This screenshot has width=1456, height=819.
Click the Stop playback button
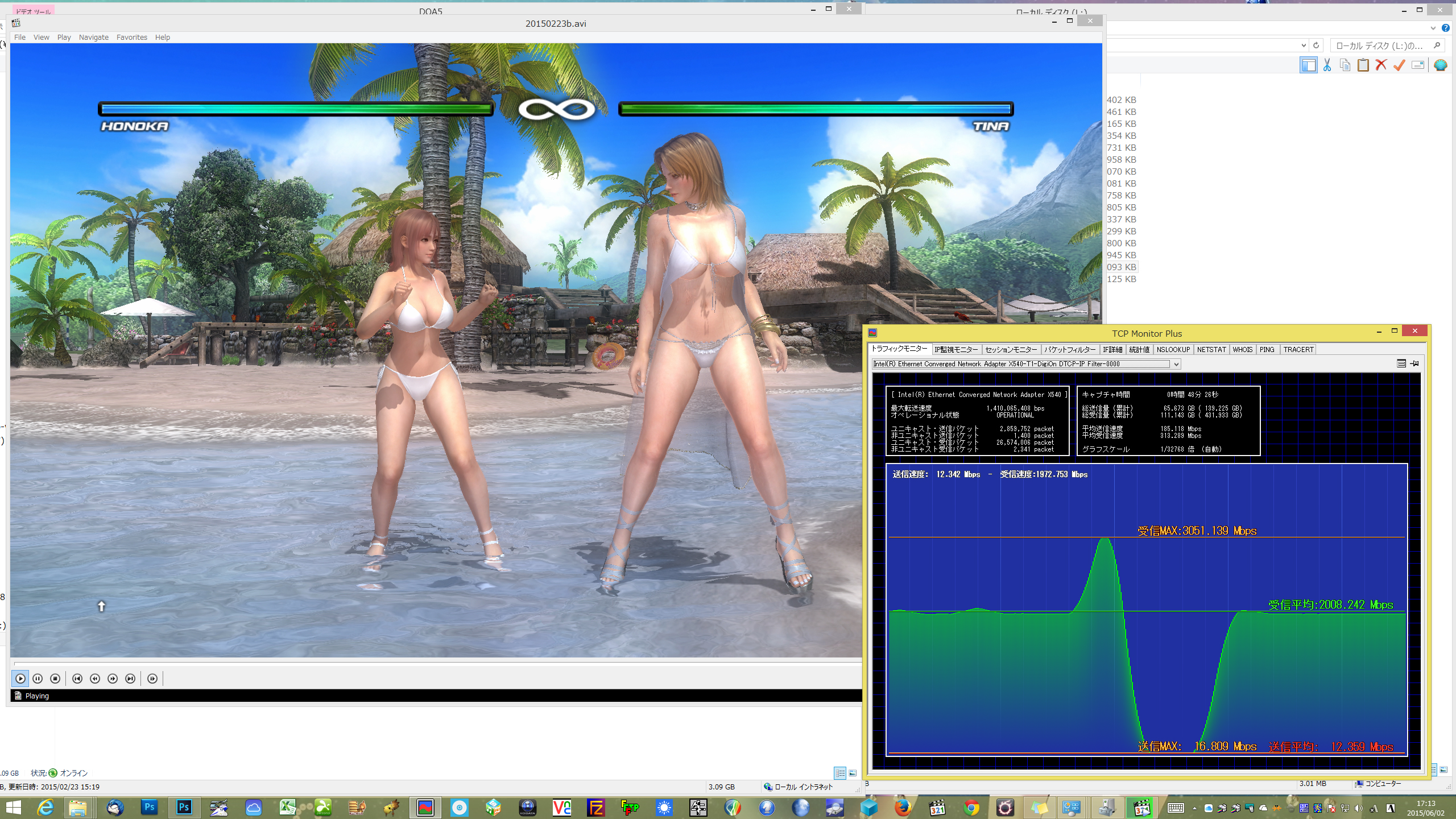tap(55, 679)
